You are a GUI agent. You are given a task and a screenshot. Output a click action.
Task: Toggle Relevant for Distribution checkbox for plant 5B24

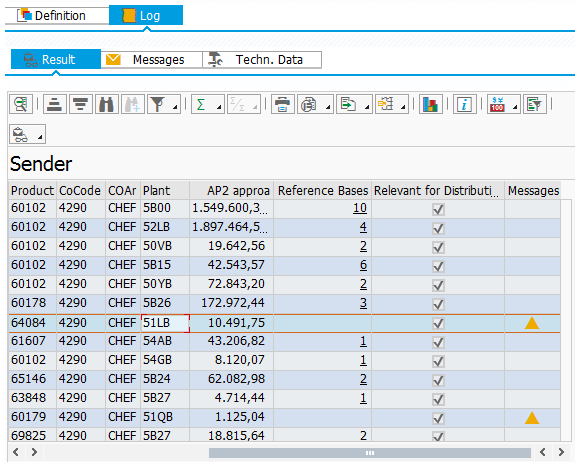click(438, 380)
